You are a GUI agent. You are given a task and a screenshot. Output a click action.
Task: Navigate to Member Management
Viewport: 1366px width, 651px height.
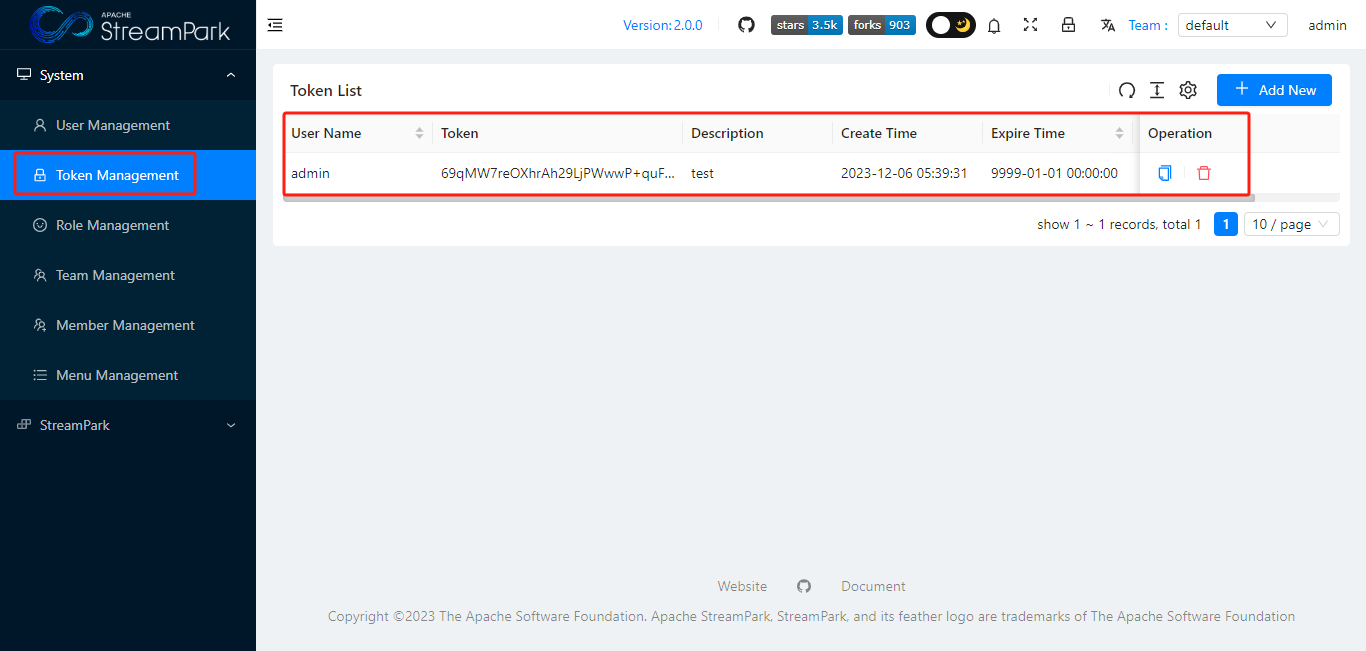pyautogui.click(x=125, y=324)
